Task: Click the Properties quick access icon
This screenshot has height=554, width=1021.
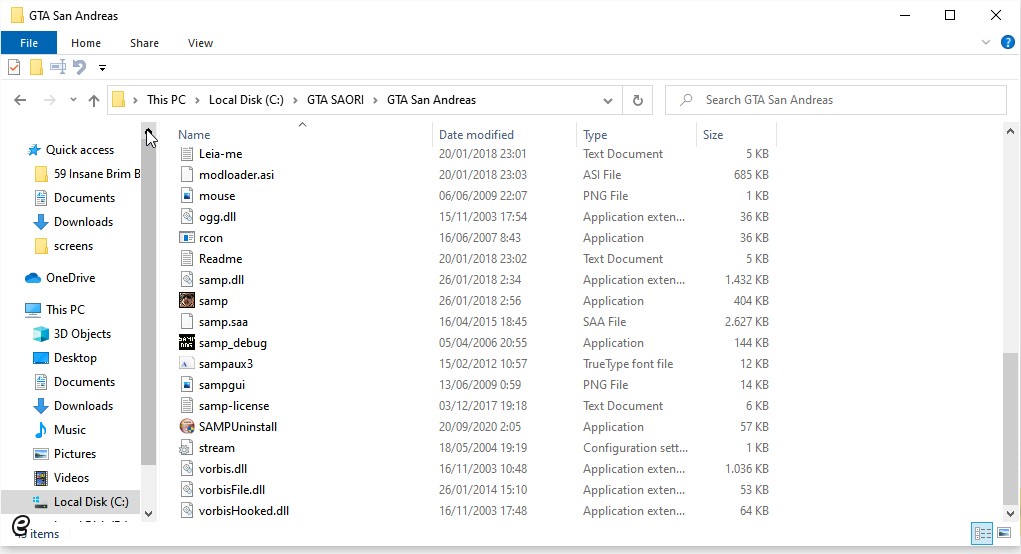Action: pos(14,67)
